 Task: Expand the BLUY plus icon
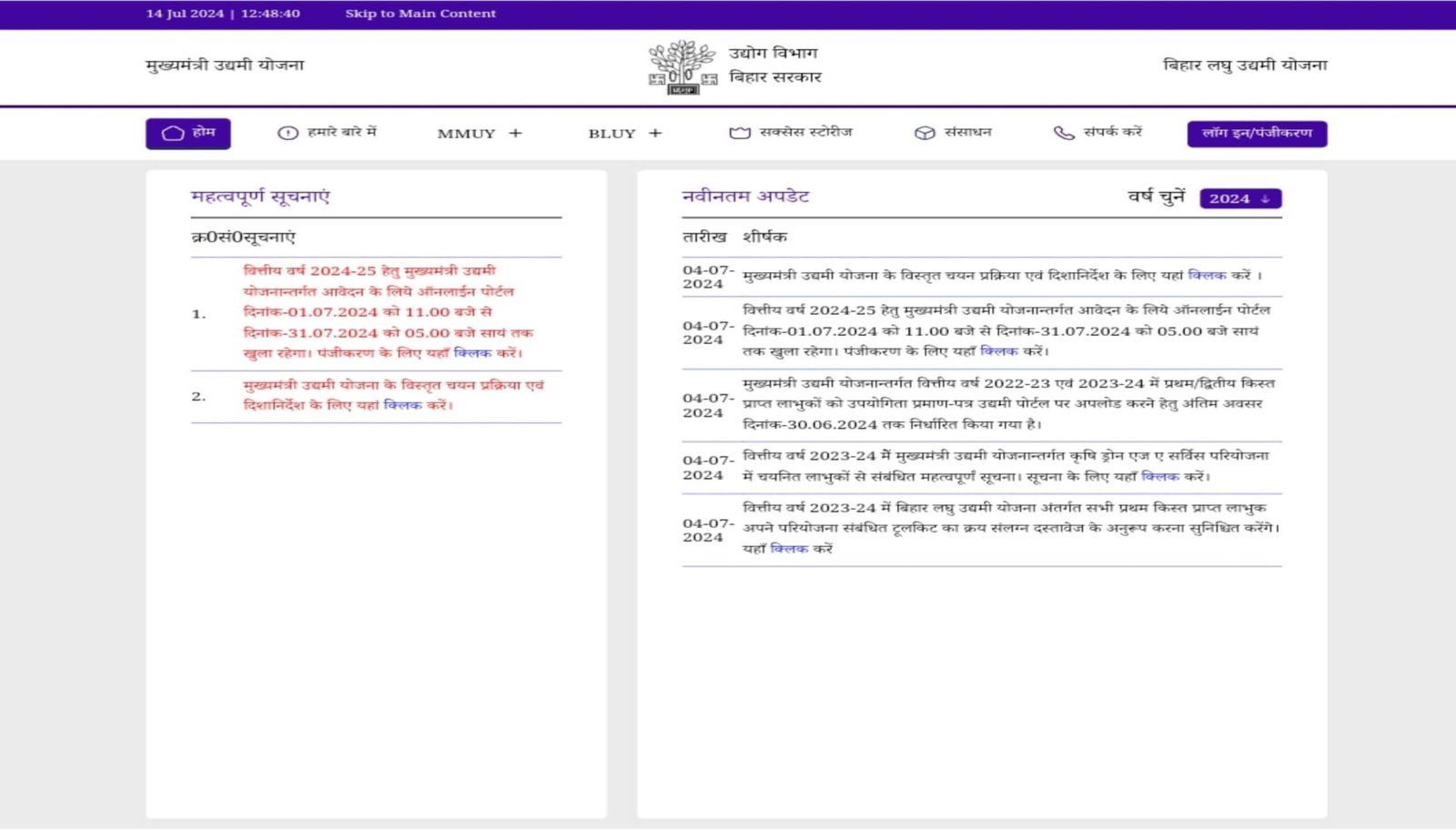coord(655,133)
